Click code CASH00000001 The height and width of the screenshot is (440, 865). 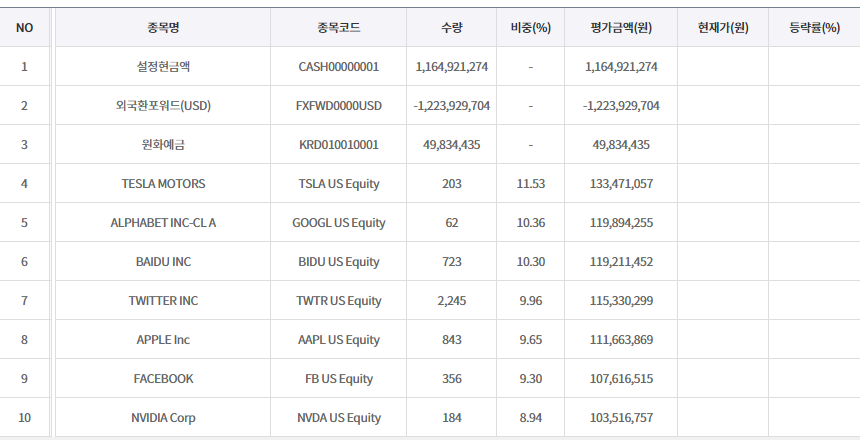click(339, 67)
